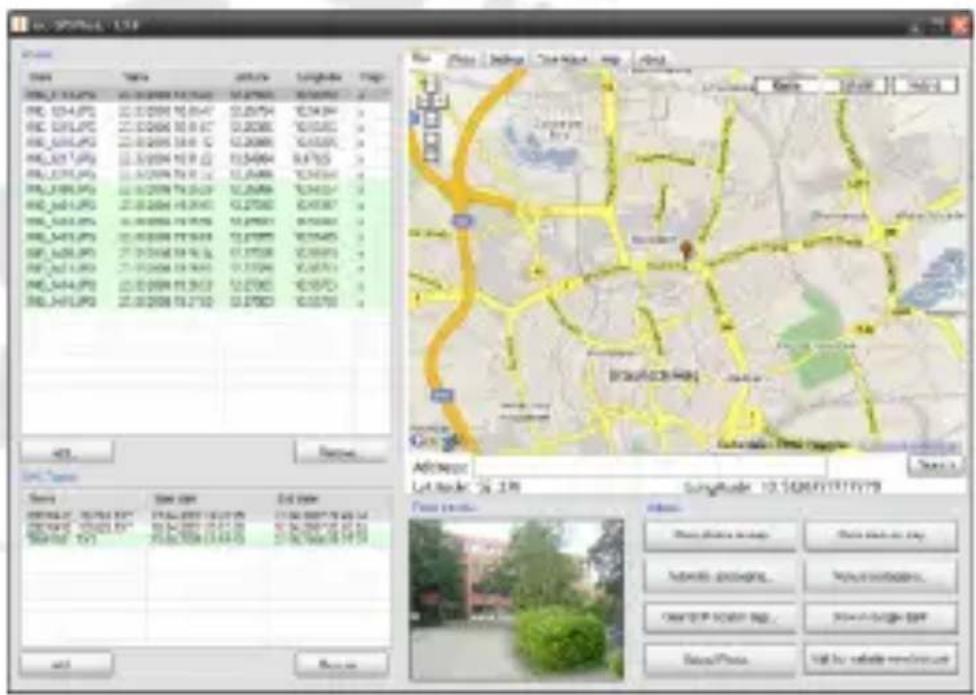
Task: Sort the photo list by Latitude column
Action: tap(253, 77)
